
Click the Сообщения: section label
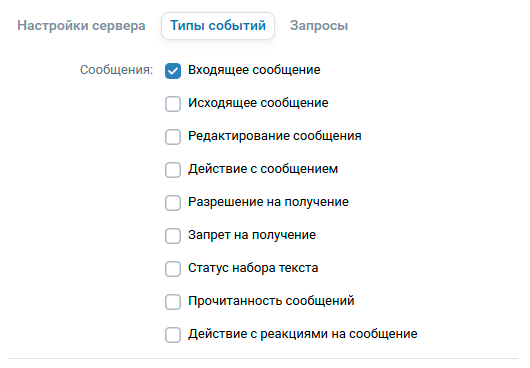[116, 70]
